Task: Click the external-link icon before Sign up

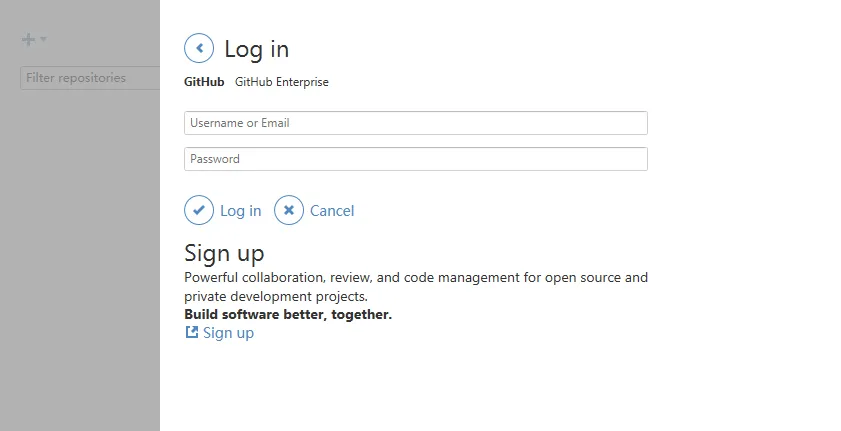Action: pos(192,333)
